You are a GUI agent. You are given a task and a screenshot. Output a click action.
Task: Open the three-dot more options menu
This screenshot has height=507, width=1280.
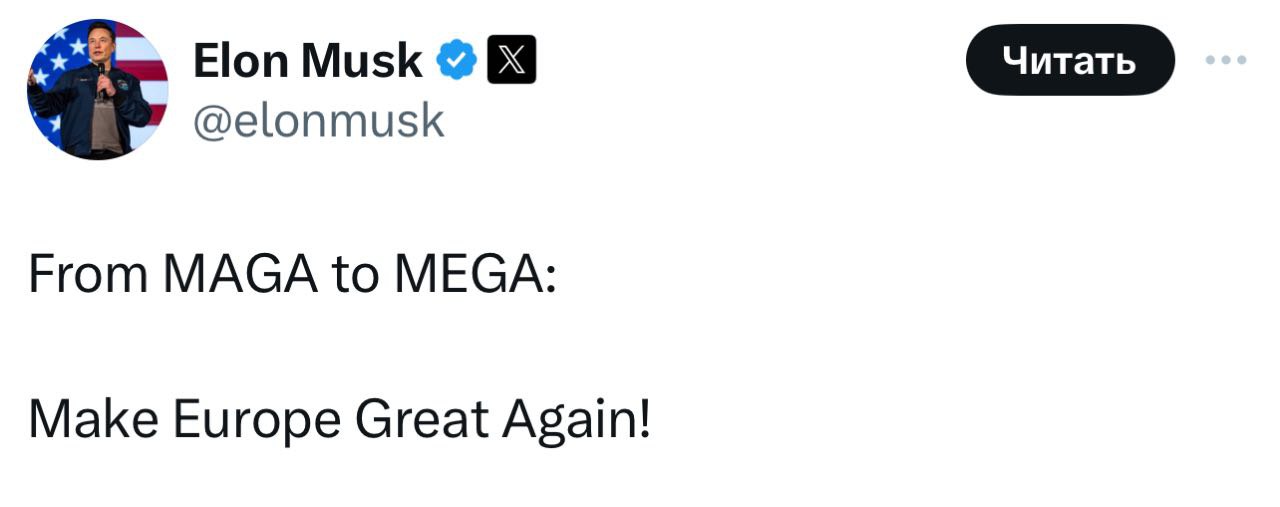click(1226, 61)
